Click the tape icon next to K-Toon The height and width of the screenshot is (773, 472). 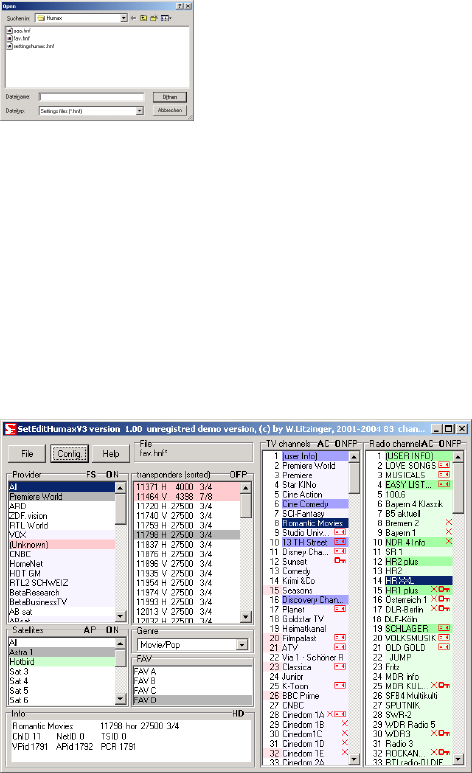click(340, 686)
